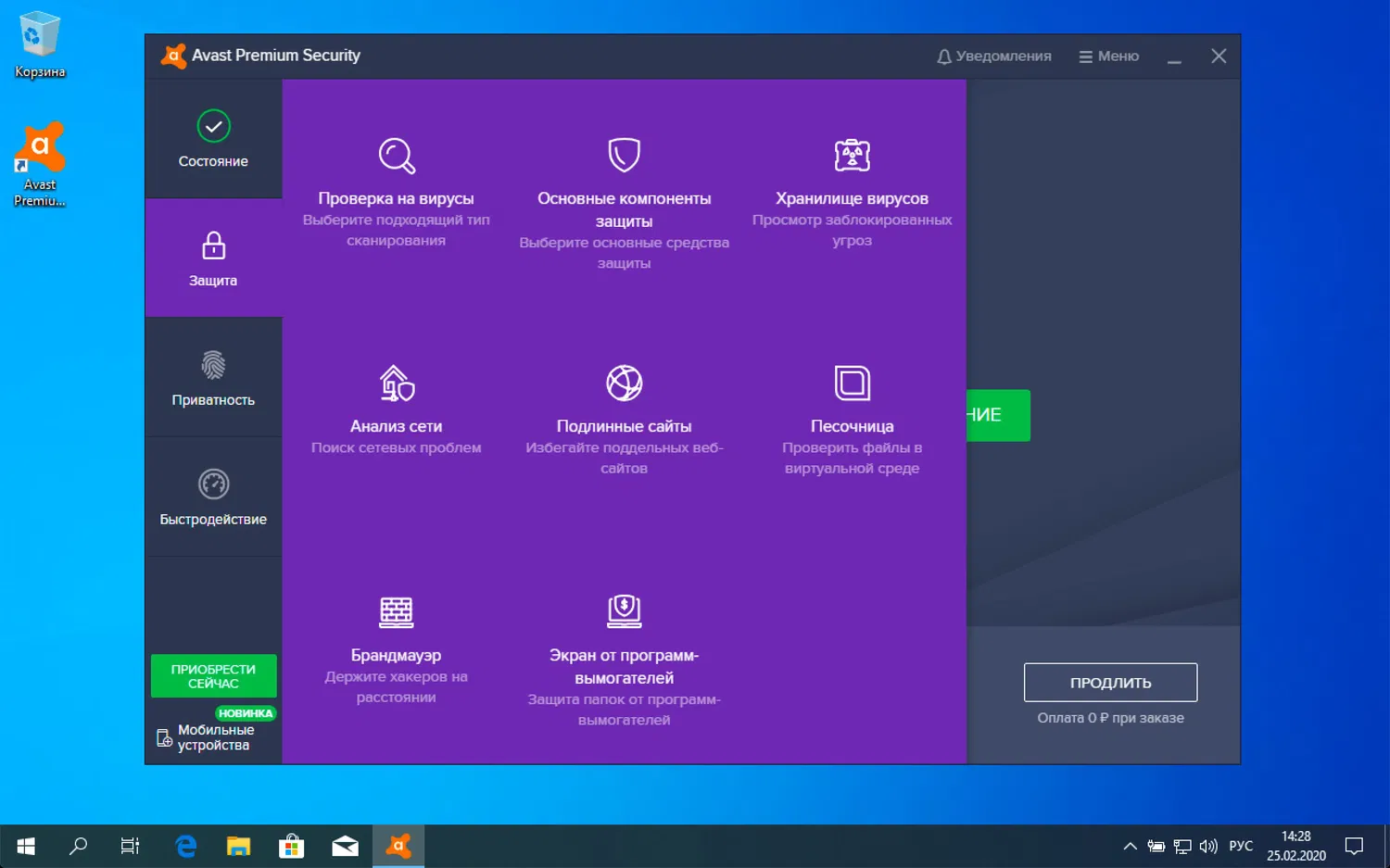Screen dimensions: 1390x868
Task: Click the ПРОДЛИТЬ button
Action: pyautogui.click(x=1110, y=682)
